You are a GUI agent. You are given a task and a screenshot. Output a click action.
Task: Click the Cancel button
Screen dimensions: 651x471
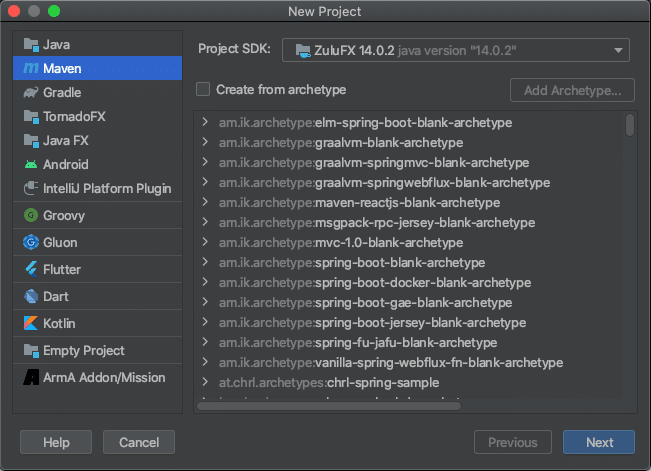coord(139,442)
